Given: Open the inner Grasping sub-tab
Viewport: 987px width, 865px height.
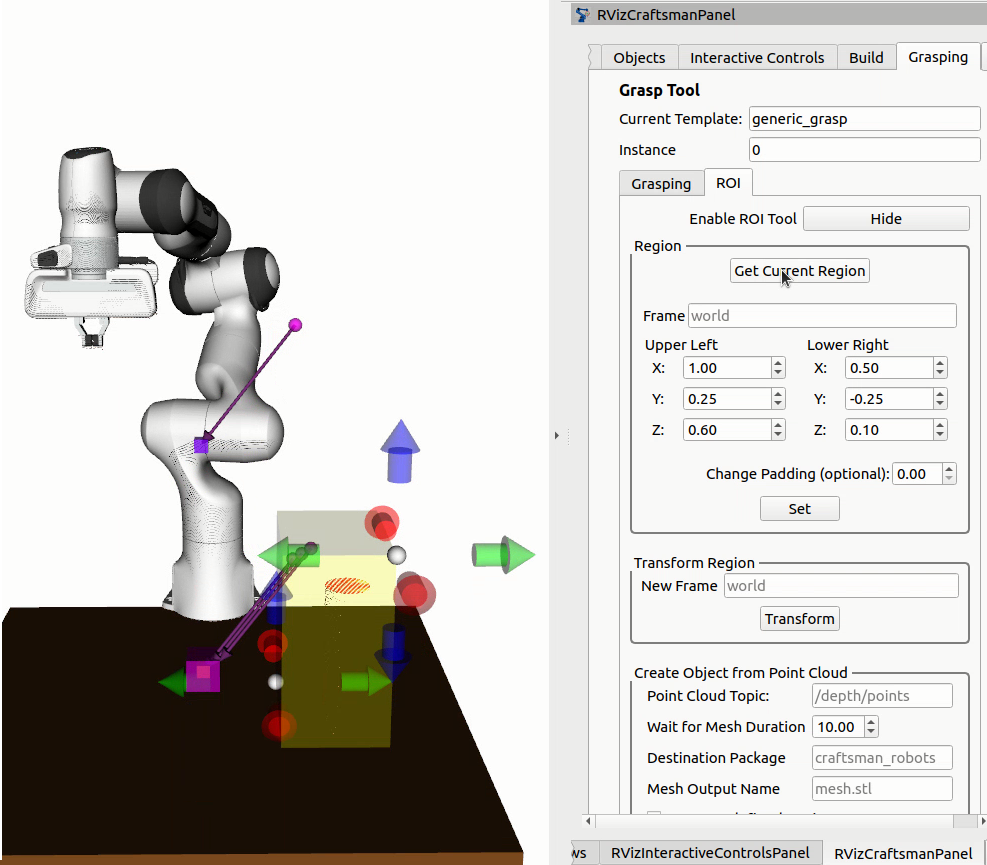Looking at the screenshot, I should pos(661,184).
